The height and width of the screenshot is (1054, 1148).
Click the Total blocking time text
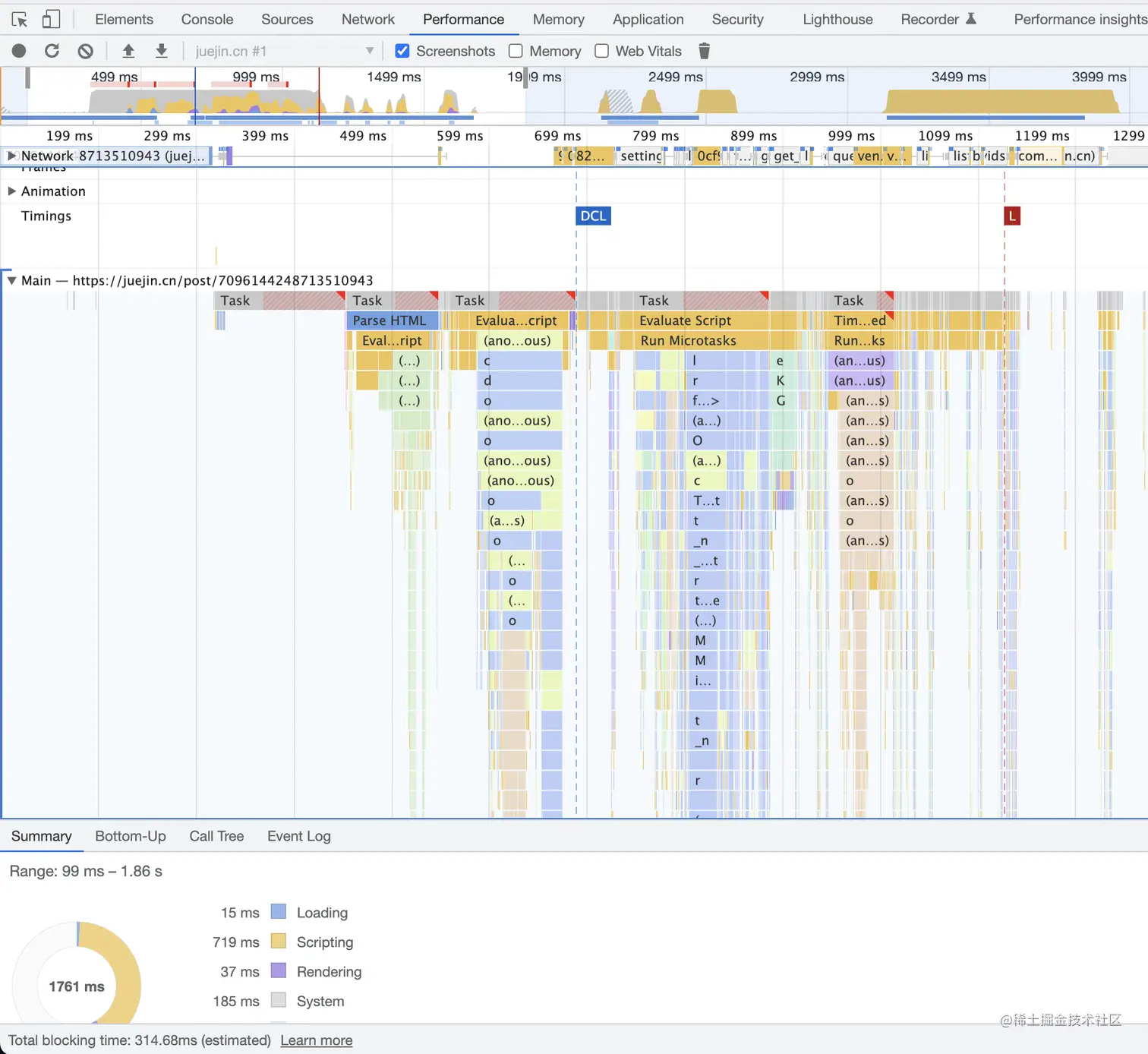tap(140, 1040)
